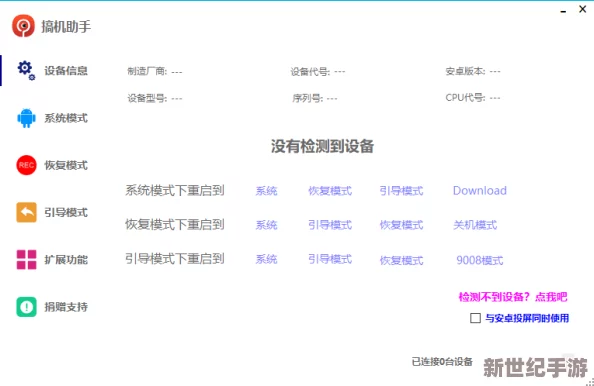This screenshot has height=386, width=594.
Task: Click the 设备型号 field text
Action: (155, 98)
